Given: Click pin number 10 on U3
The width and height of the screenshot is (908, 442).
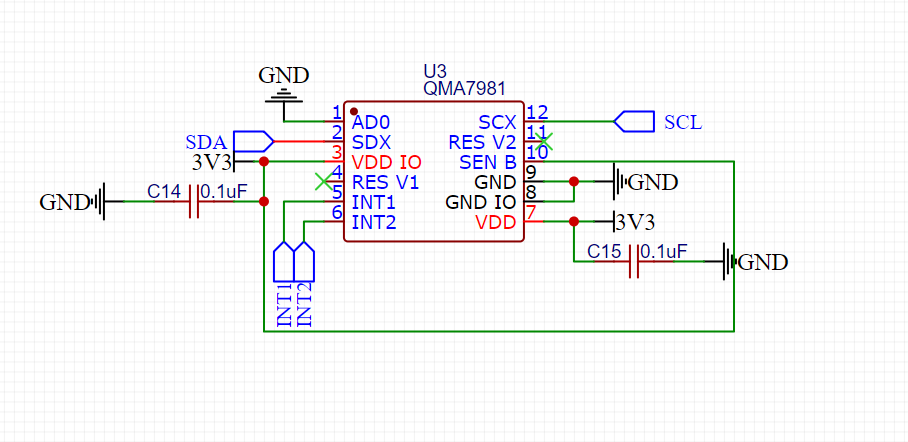Looking at the screenshot, I should pyautogui.click(x=537, y=152).
